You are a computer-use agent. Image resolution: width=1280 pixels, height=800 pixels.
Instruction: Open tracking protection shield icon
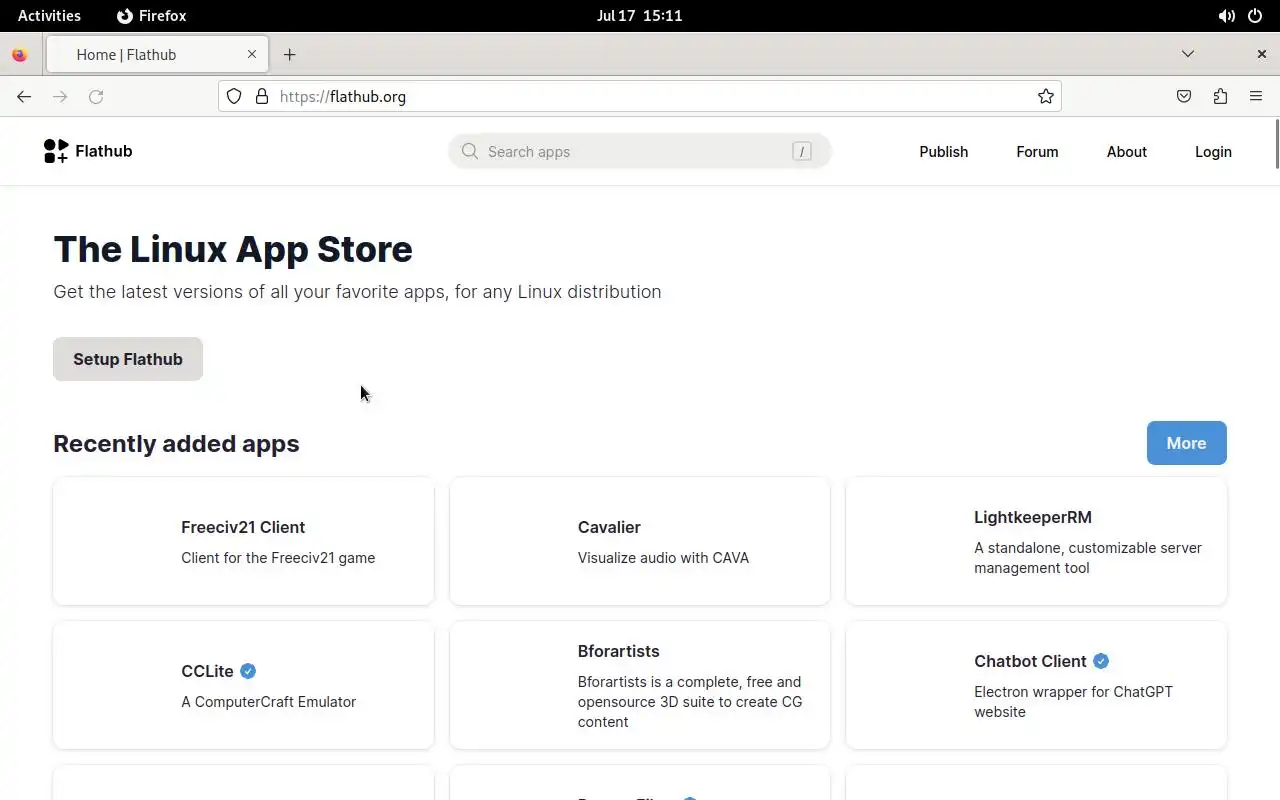[x=234, y=96]
